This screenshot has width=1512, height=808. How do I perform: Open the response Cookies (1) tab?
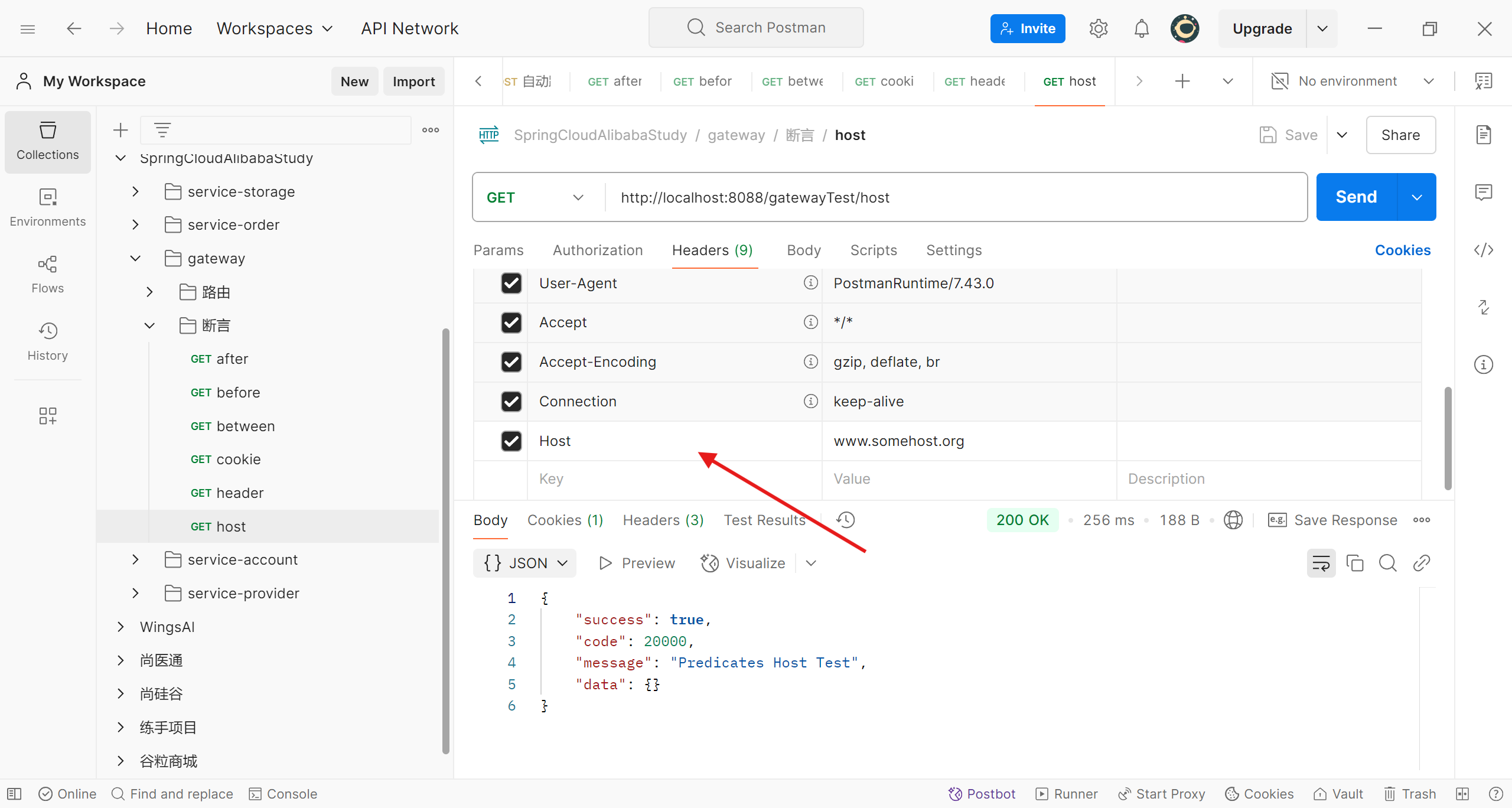point(565,520)
